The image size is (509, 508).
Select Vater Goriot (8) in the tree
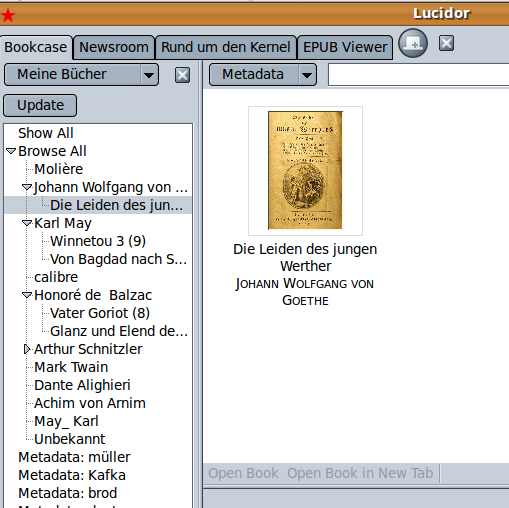pyautogui.click(x=100, y=313)
